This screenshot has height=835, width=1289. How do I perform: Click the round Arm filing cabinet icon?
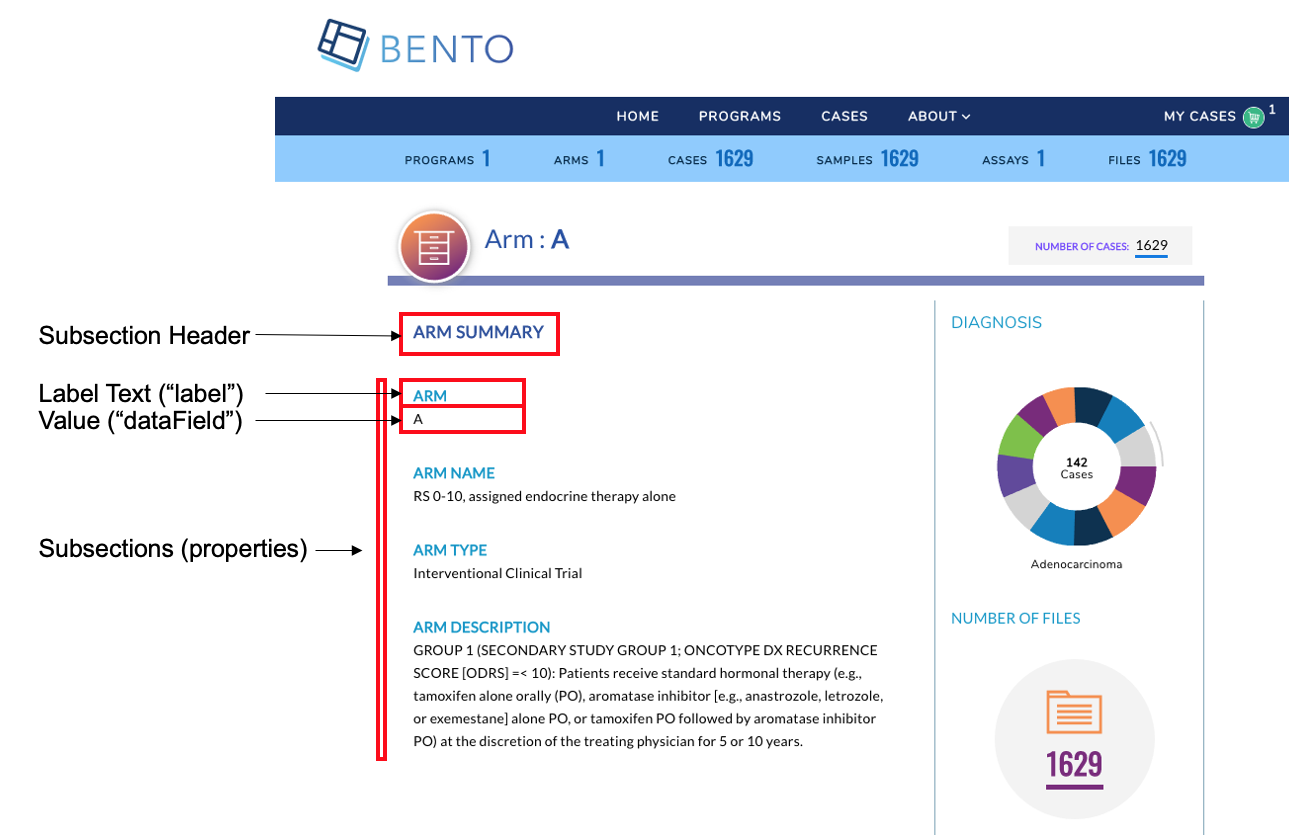[434, 246]
